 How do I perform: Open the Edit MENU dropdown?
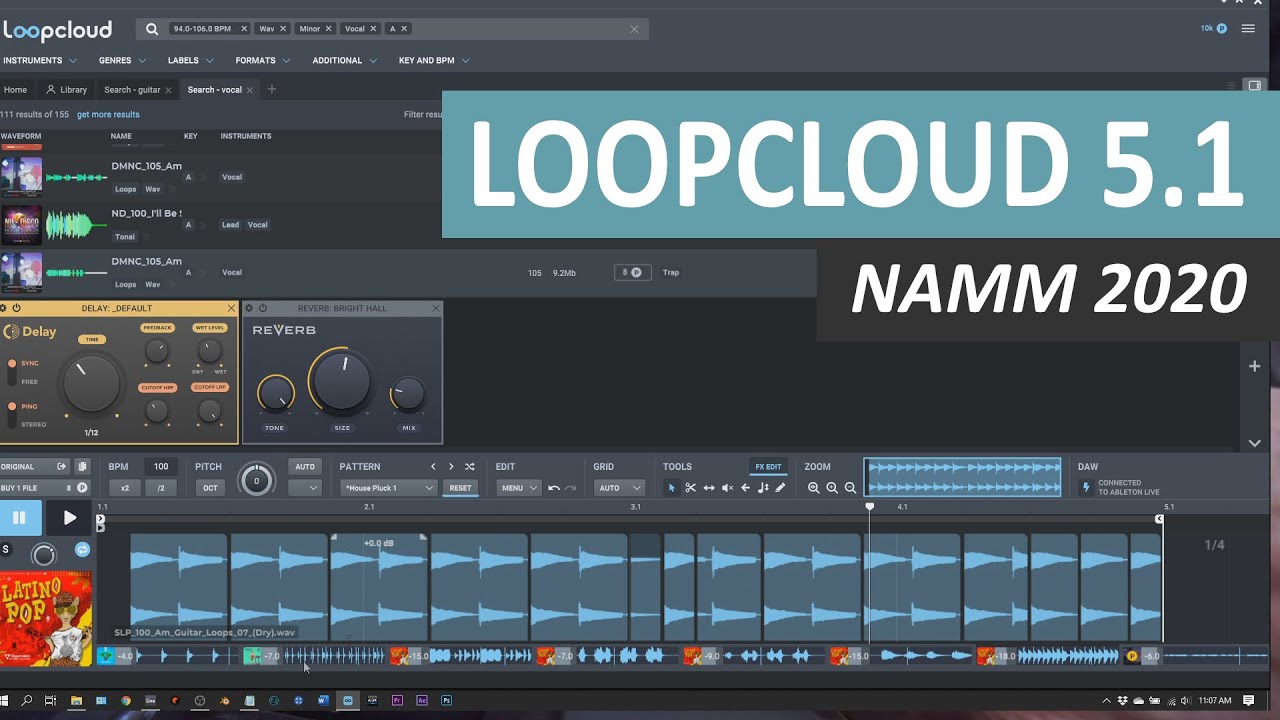pyautogui.click(x=519, y=488)
